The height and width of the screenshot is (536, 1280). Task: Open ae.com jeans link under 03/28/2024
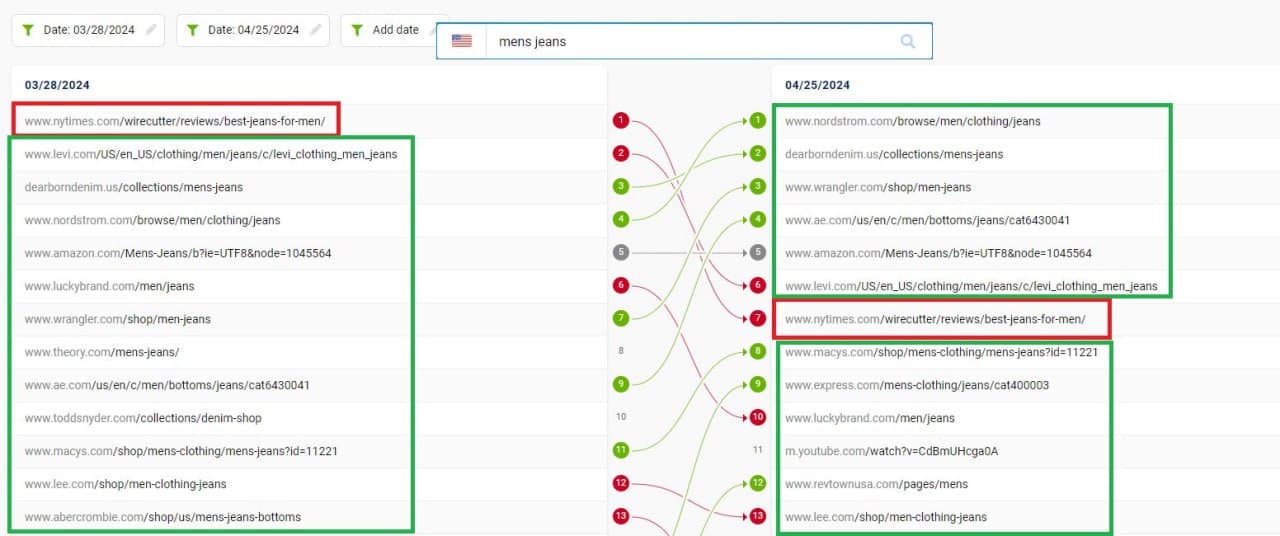[167, 385]
